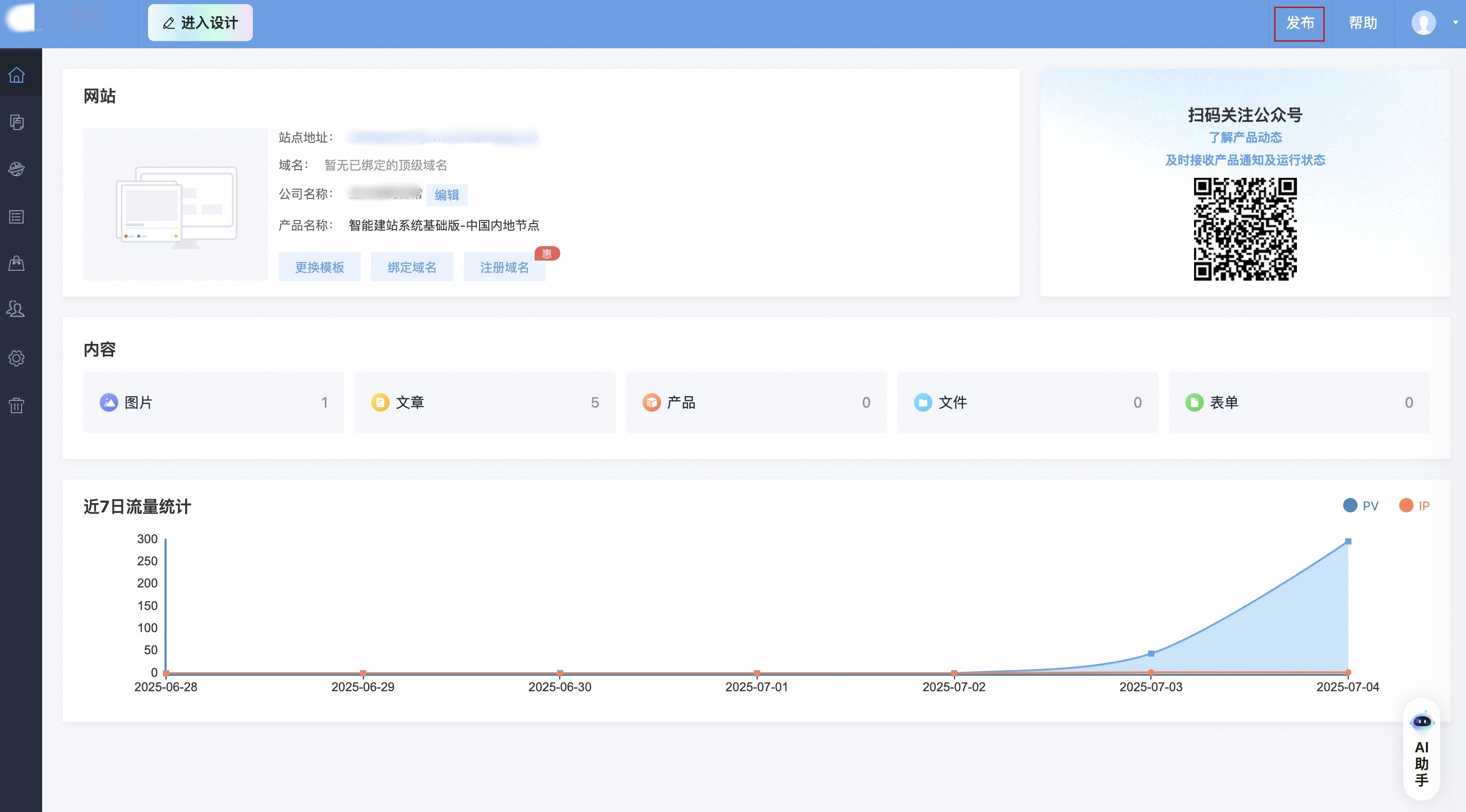Open the 图片 images content card

point(213,402)
